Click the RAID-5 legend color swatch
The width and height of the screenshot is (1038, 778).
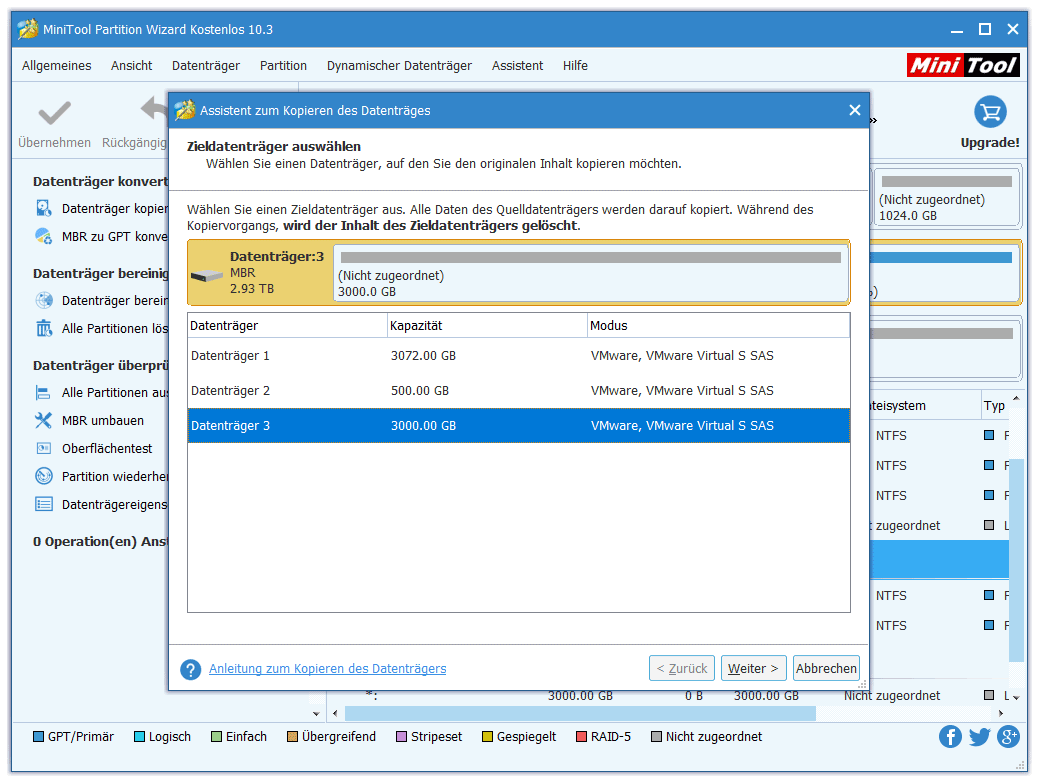(x=581, y=737)
